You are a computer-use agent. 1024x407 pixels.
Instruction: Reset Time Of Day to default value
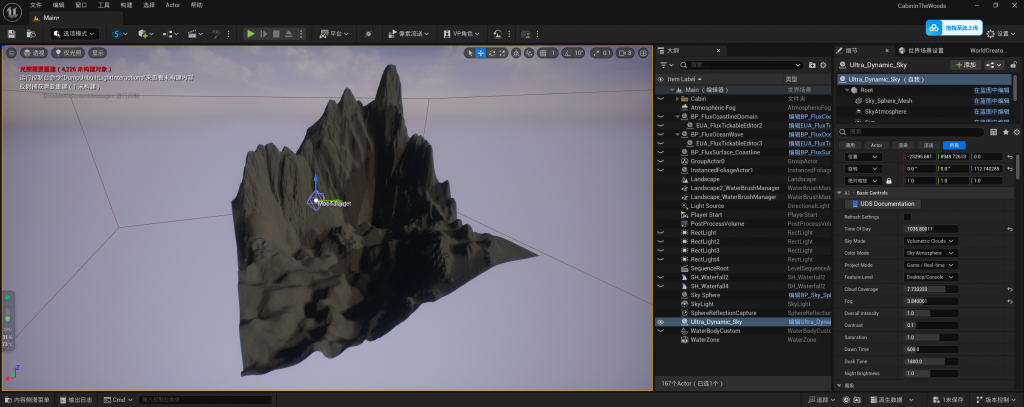1011,229
